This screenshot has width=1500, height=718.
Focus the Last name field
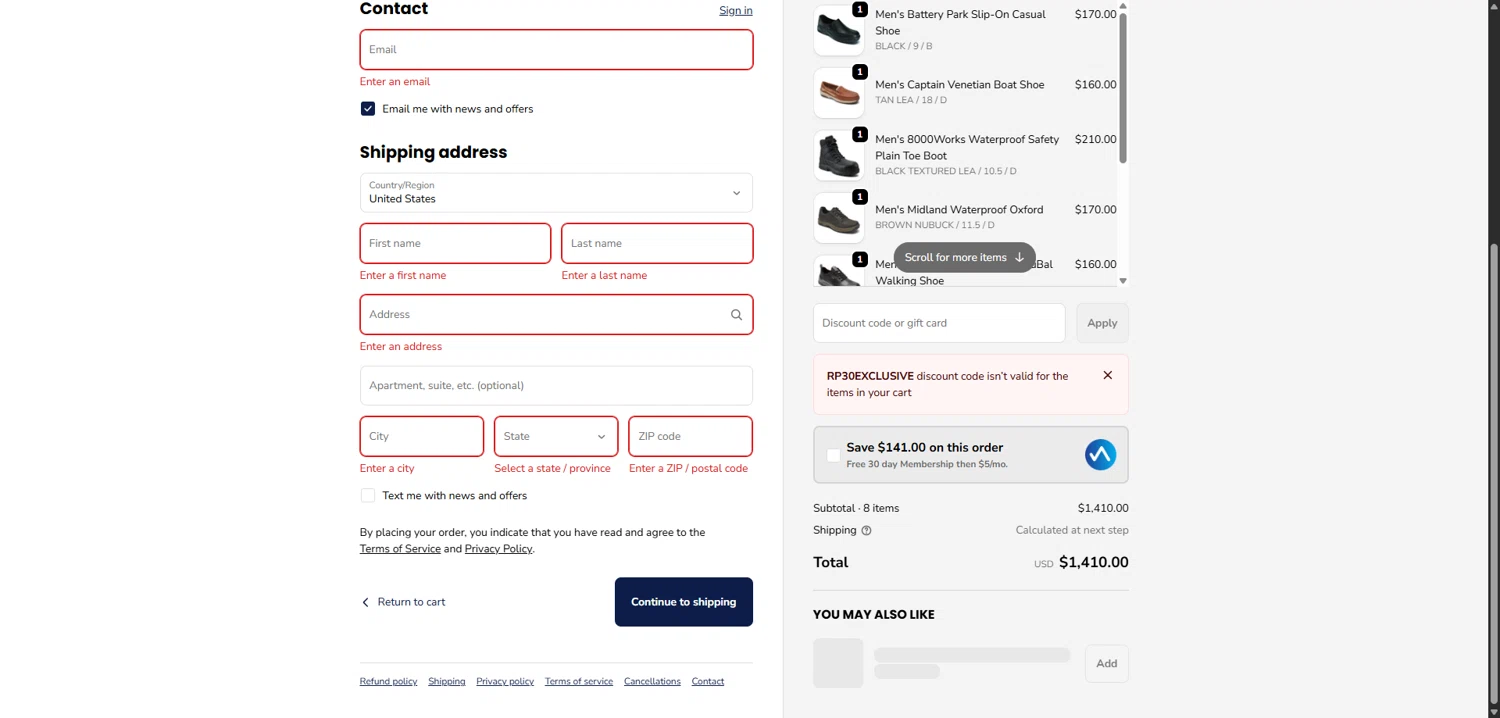[657, 243]
